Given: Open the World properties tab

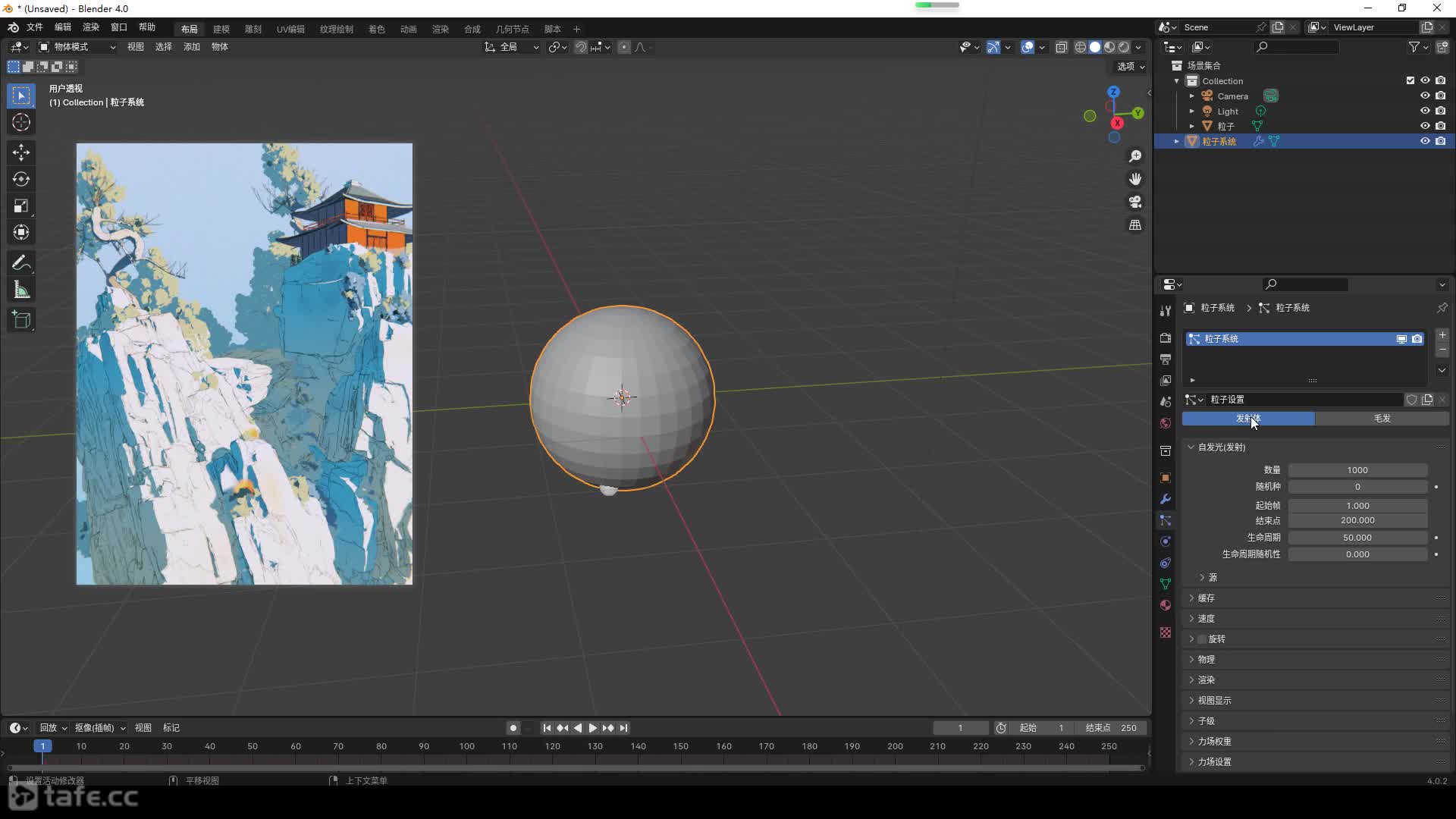Looking at the screenshot, I should pyautogui.click(x=1166, y=423).
